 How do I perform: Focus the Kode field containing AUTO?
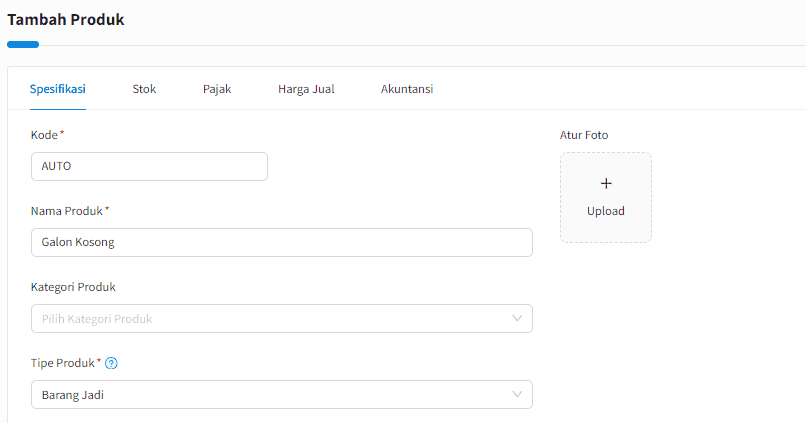tap(149, 166)
